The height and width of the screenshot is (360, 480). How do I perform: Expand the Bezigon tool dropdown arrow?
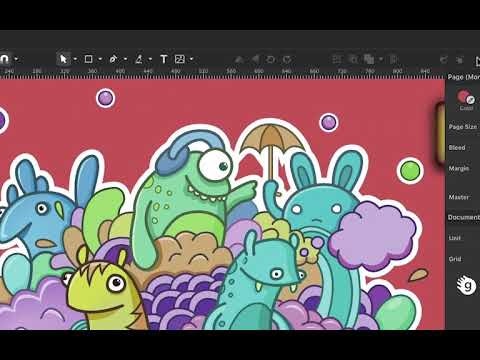click(150, 59)
